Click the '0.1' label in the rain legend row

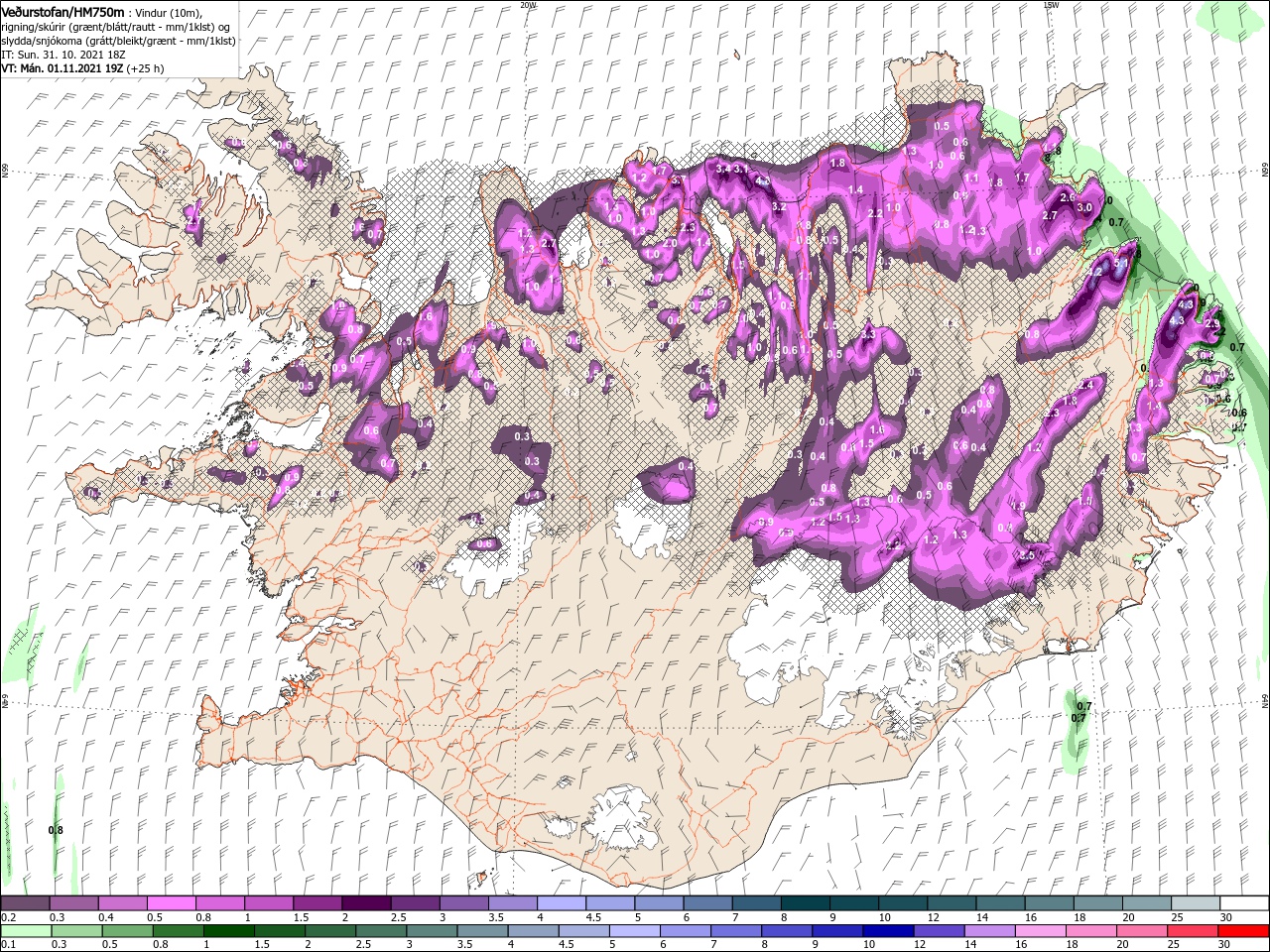click(x=7, y=945)
